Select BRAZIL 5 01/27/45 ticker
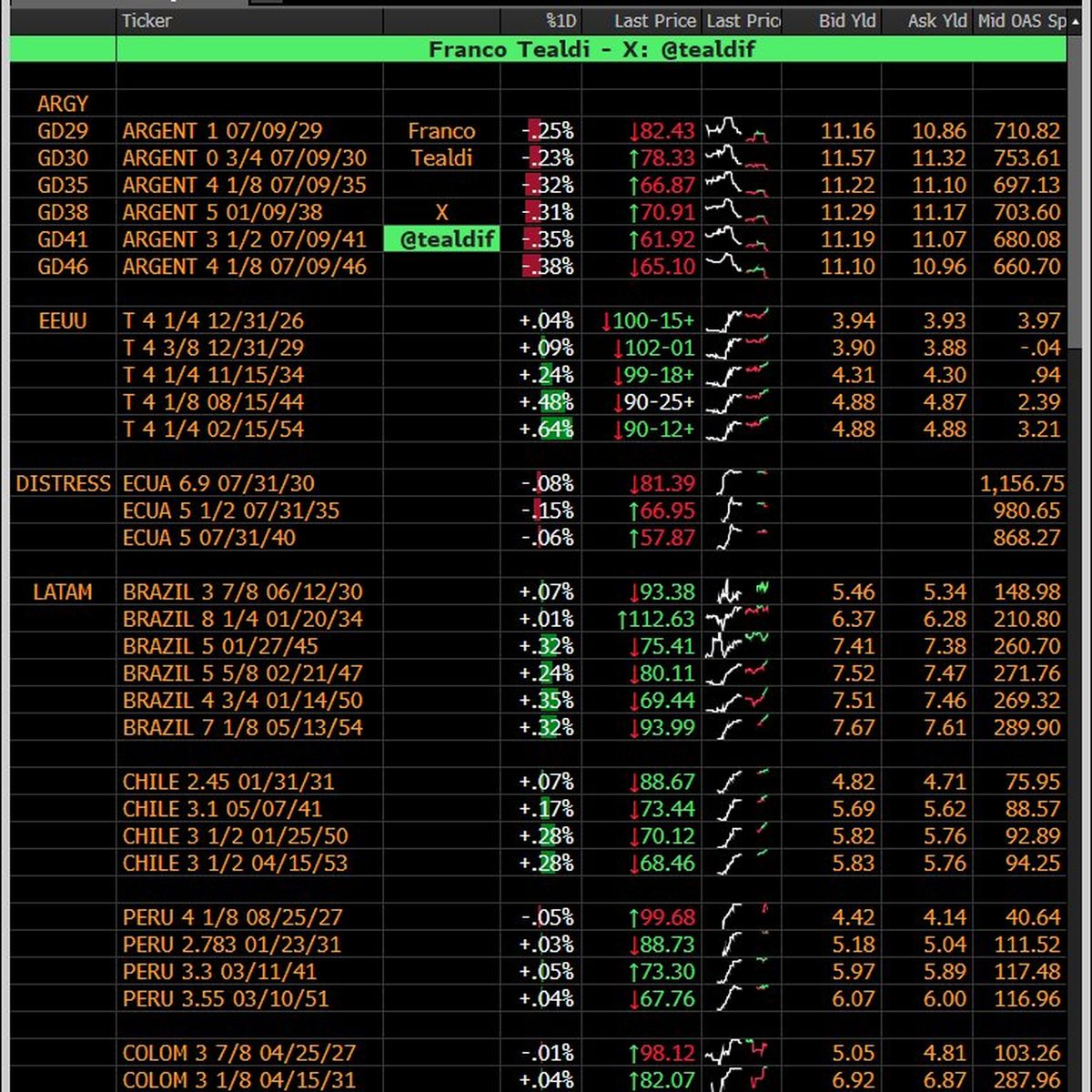Viewport: 1092px width, 1092px height. pos(220,647)
